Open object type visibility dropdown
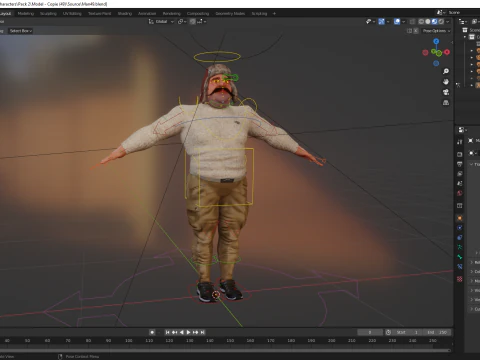Image resolution: width=480 pixels, height=360 pixels. [370, 21]
